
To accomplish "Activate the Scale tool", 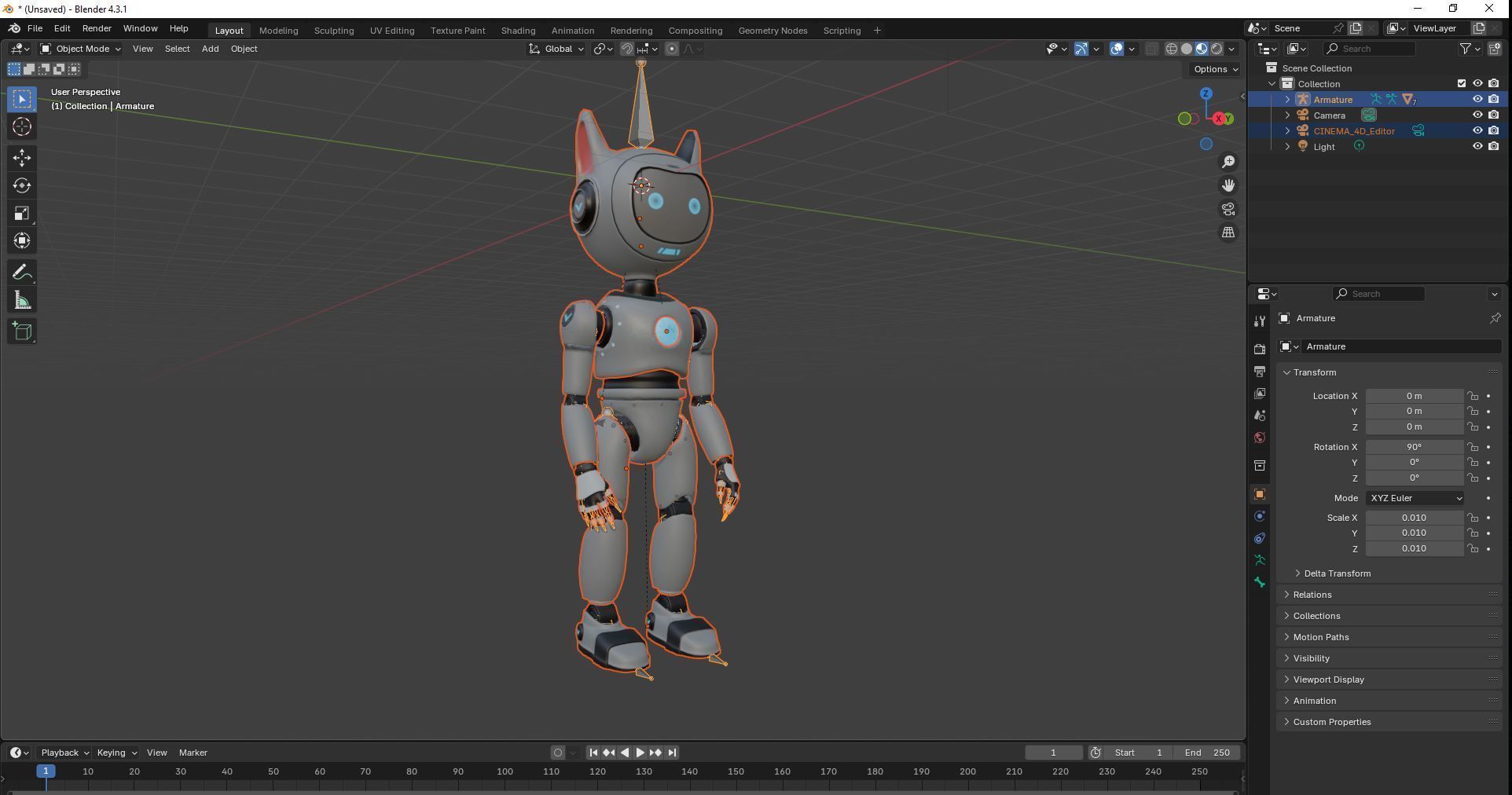I will [x=22, y=213].
